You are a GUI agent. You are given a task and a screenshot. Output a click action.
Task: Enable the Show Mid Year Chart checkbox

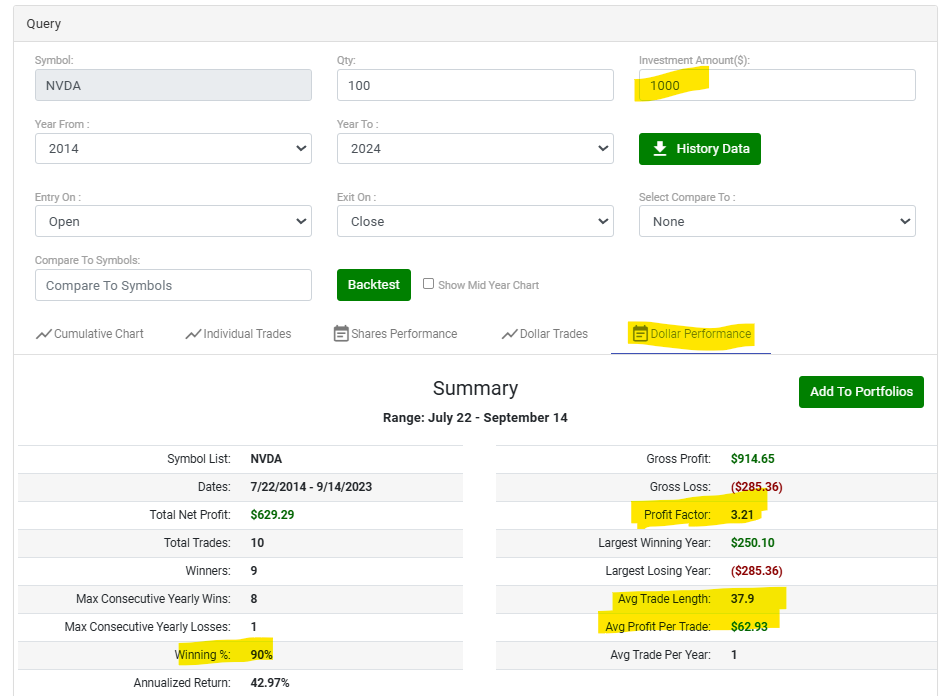tap(429, 284)
